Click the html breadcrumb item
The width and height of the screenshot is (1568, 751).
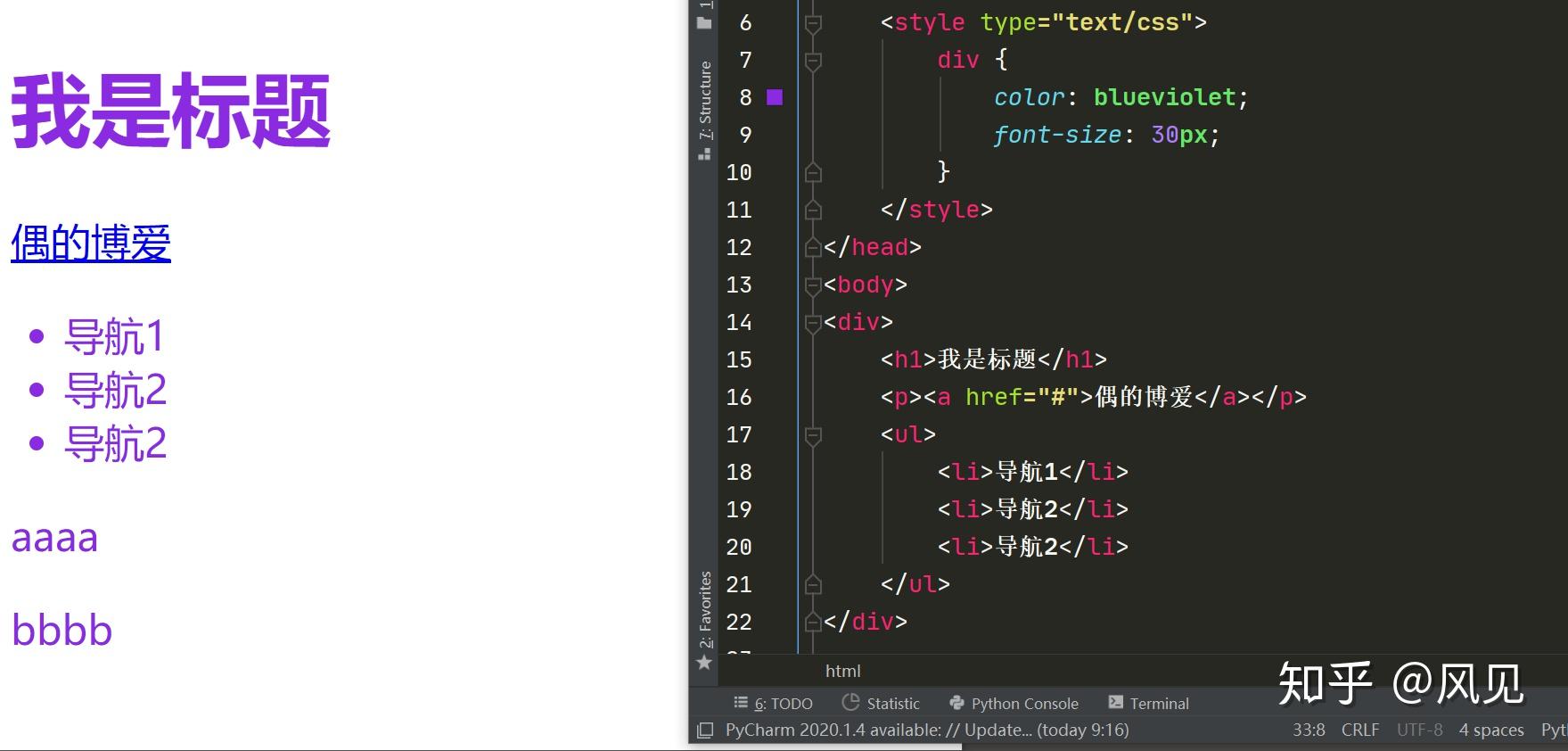click(842, 671)
